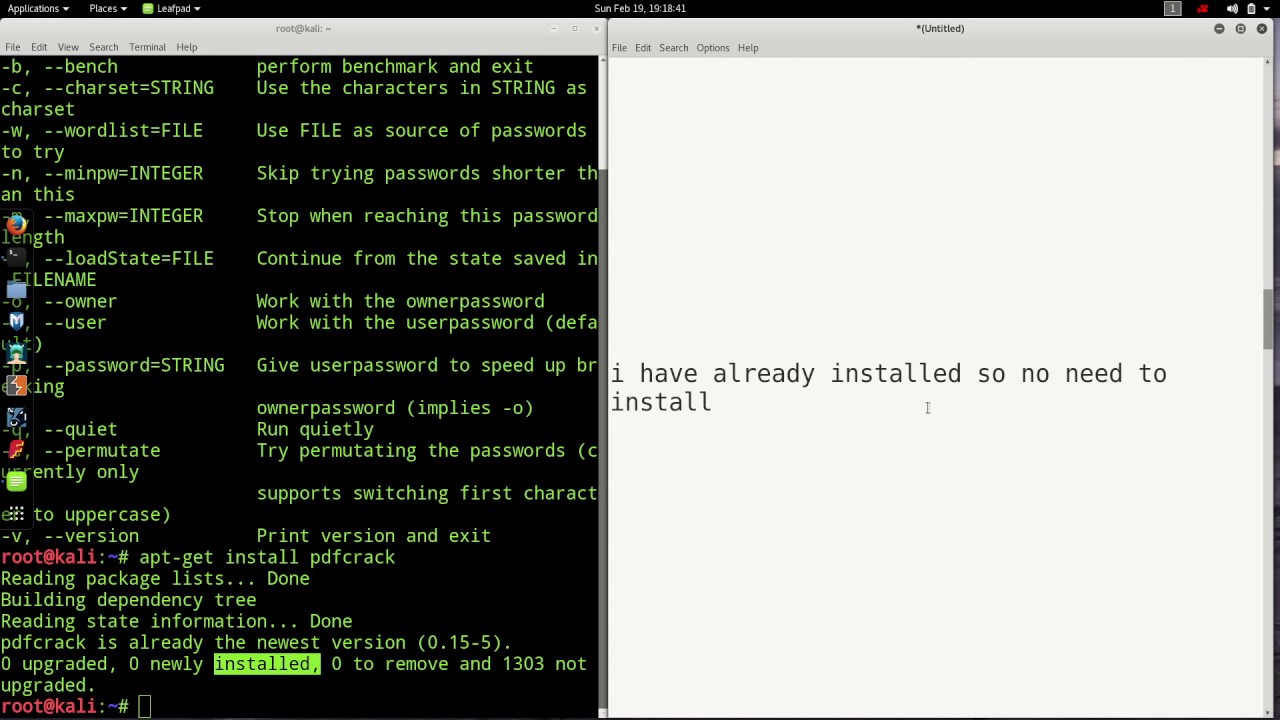
Task: Click 'Building dependency tree' line
Action: pos(128,600)
